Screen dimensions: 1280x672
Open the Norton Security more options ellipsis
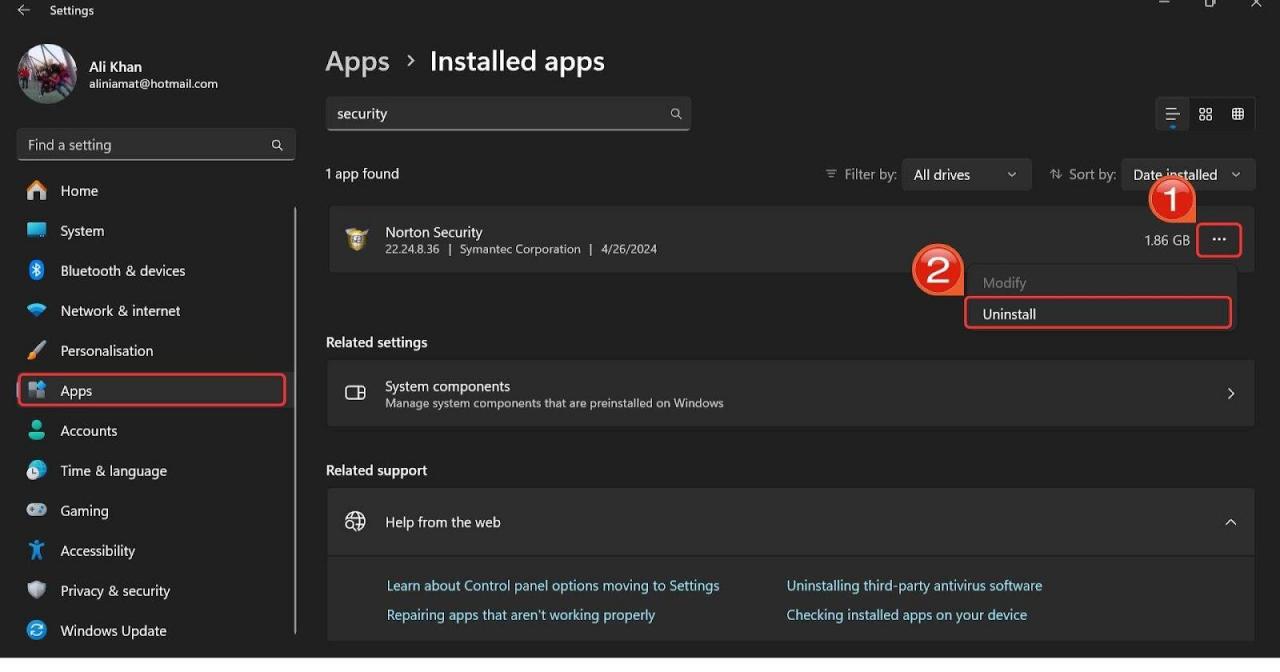(x=1219, y=239)
